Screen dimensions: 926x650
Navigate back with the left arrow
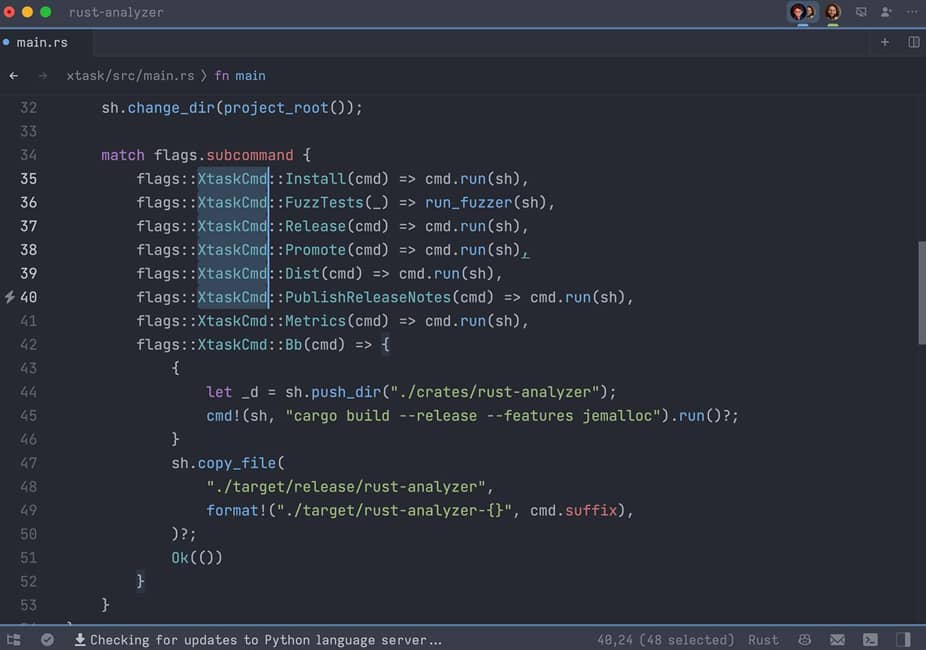[x=14, y=76]
